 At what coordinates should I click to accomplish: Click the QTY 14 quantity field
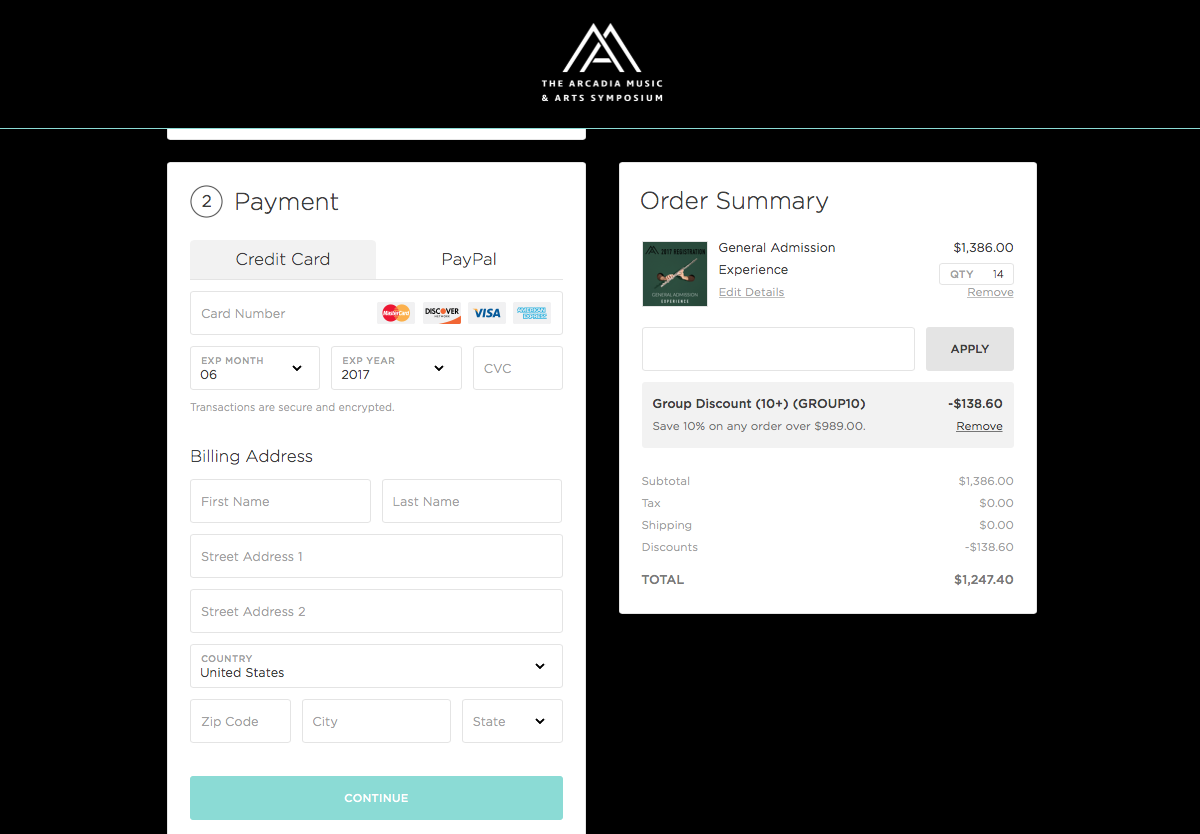coord(976,274)
